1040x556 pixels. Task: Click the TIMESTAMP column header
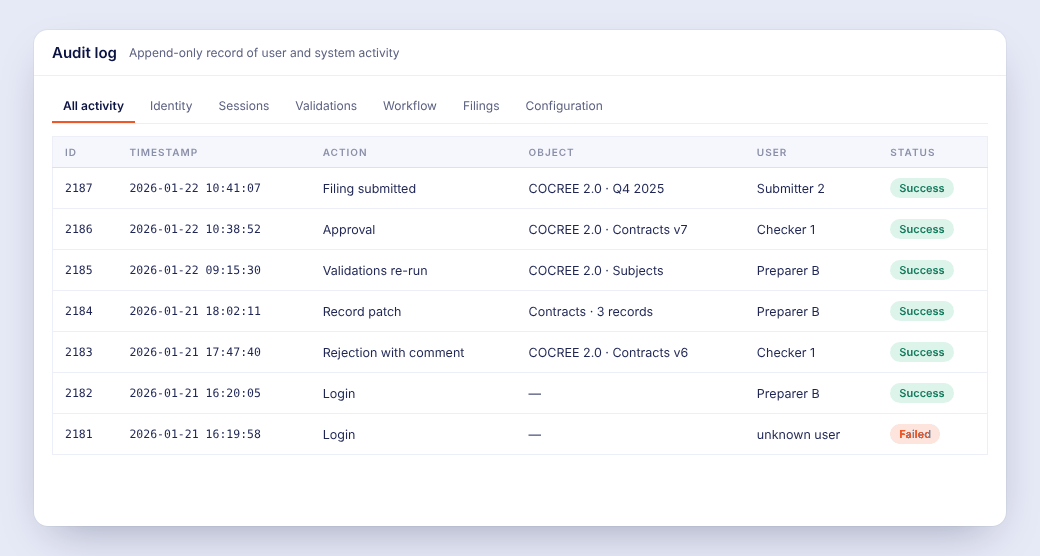coord(163,153)
